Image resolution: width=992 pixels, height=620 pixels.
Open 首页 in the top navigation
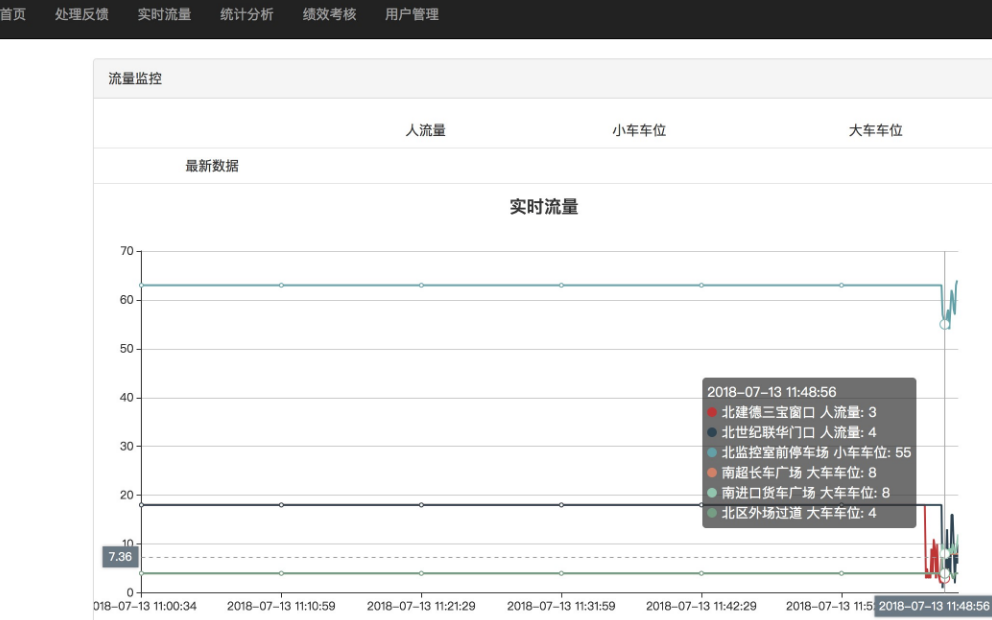click(x=12, y=14)
